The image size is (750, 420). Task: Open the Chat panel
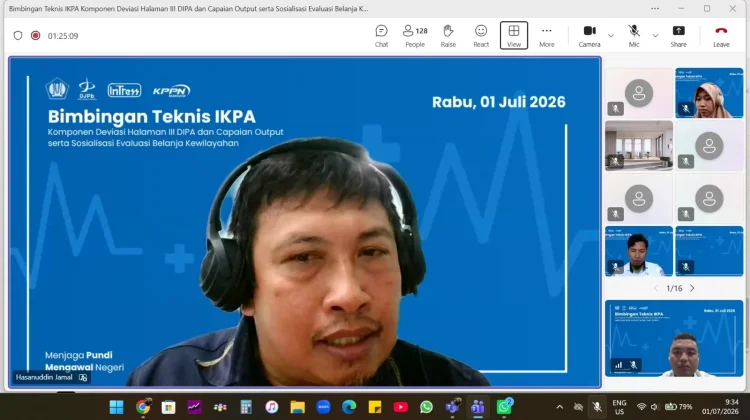pos(381,36)
